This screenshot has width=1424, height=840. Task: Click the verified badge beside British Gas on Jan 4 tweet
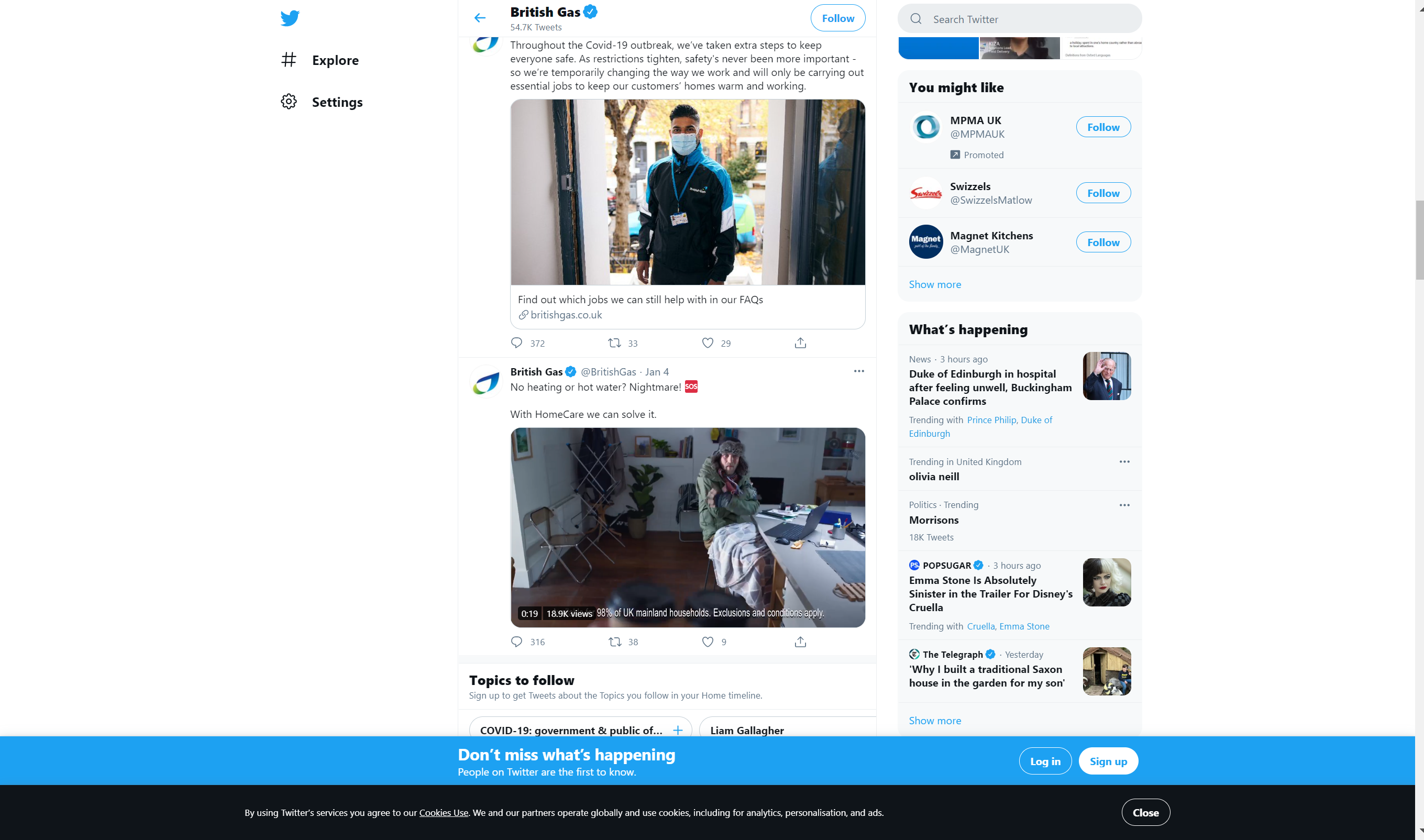(x=570, y=372)
